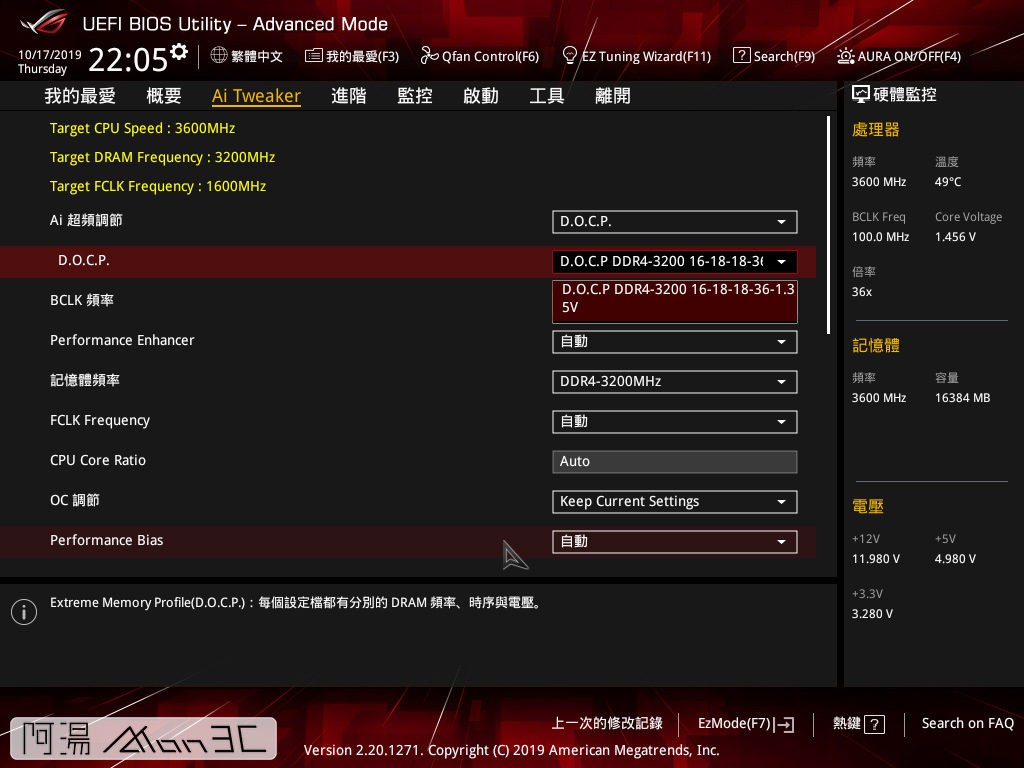Click the globe language icon
The height and width of the screenshot is (768, 1024).
[219, 56]
